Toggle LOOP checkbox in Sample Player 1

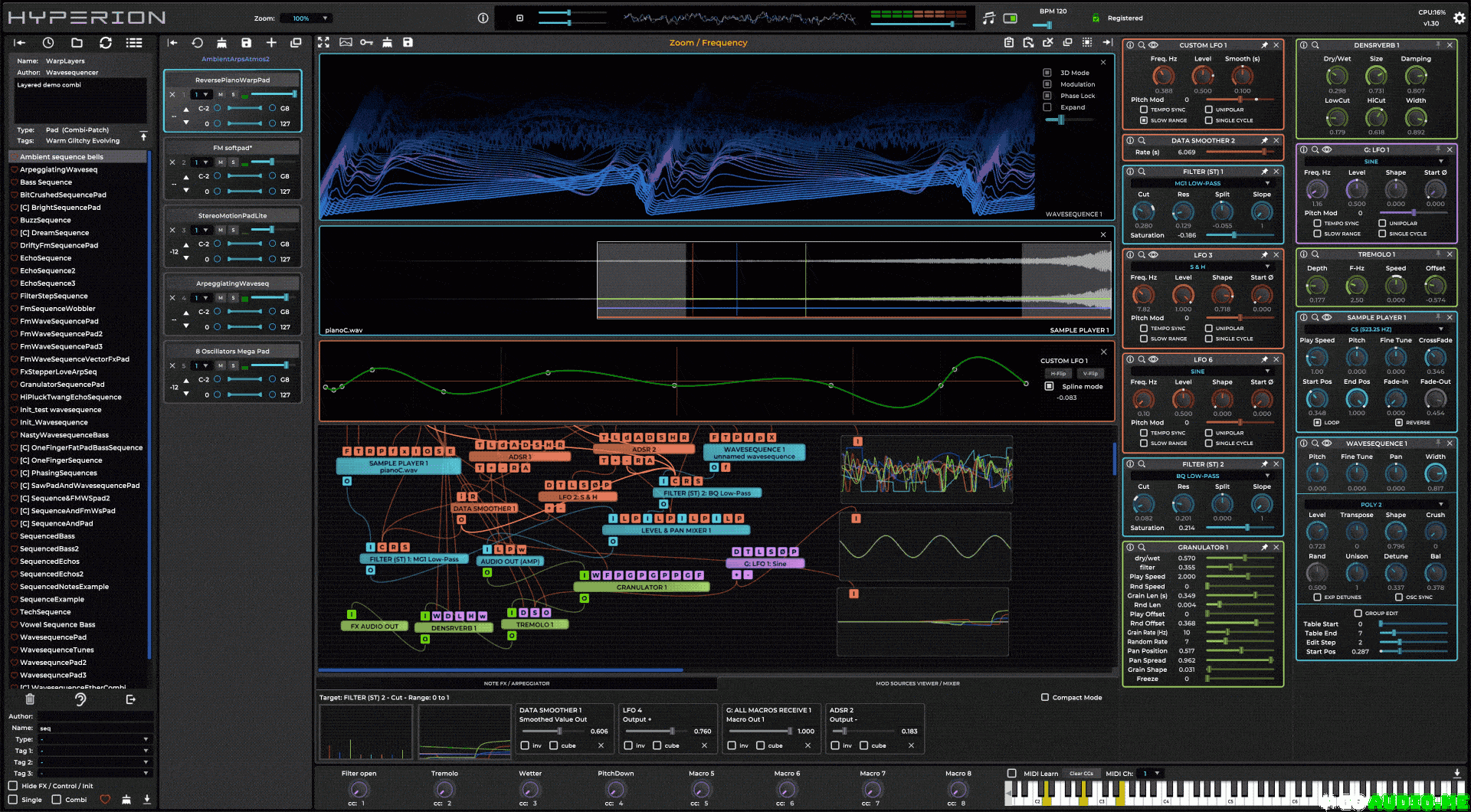pyautogui.click(x=1317, y=422)
